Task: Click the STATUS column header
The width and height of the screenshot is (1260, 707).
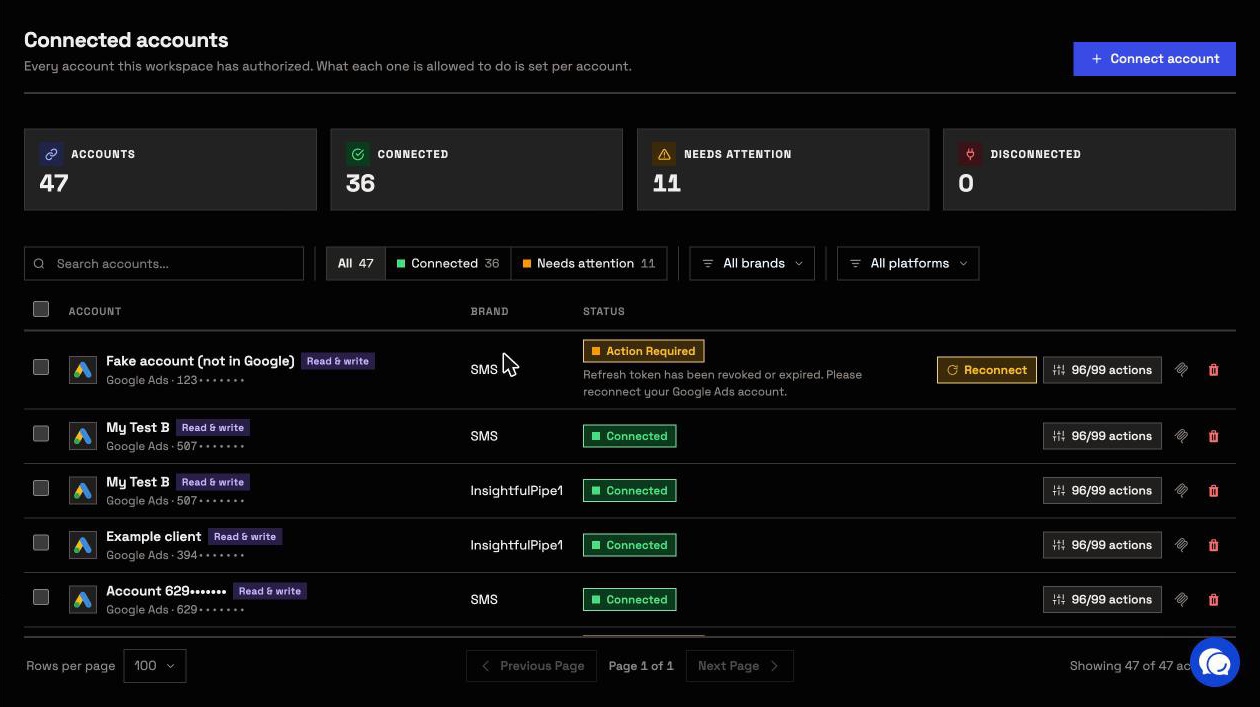Action: pyautogui.click(x=604, y=311)
